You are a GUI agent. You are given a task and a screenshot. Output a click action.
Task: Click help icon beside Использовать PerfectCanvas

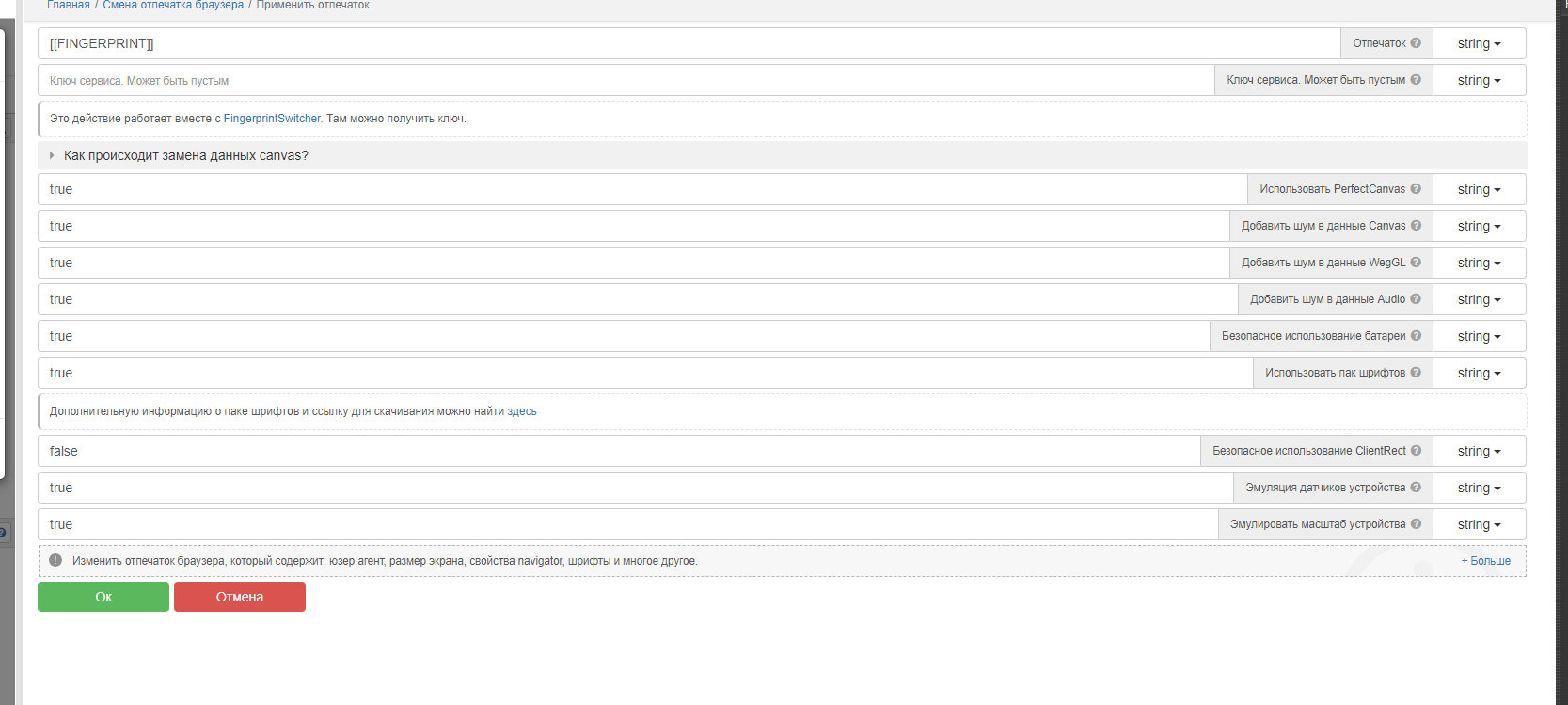click(x=1416, y=189)
